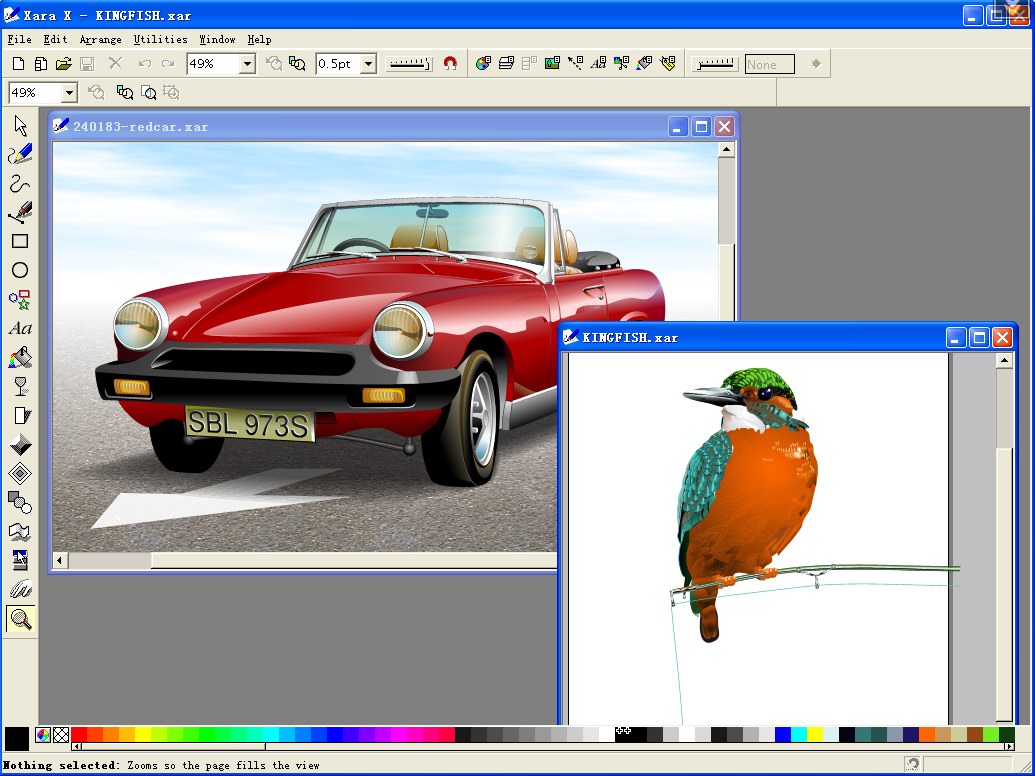The height and width of the screenshot is (776, 1035).
Task: Create a new document
Action: point(18,64)
